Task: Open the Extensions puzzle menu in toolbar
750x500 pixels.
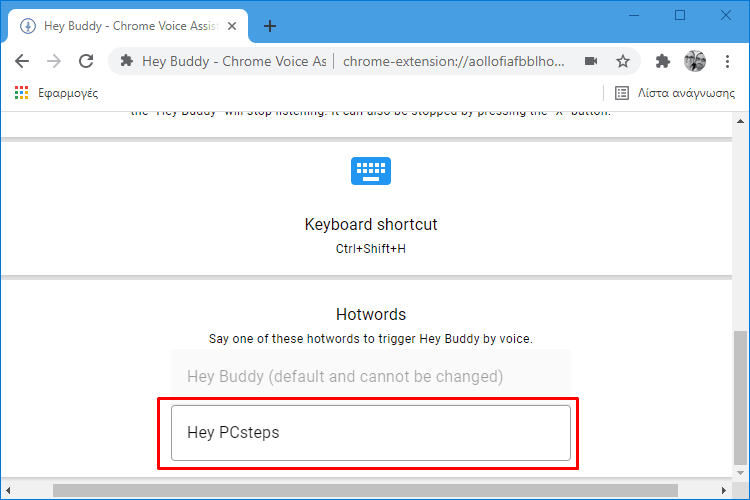Action: (x=662, y=61)
